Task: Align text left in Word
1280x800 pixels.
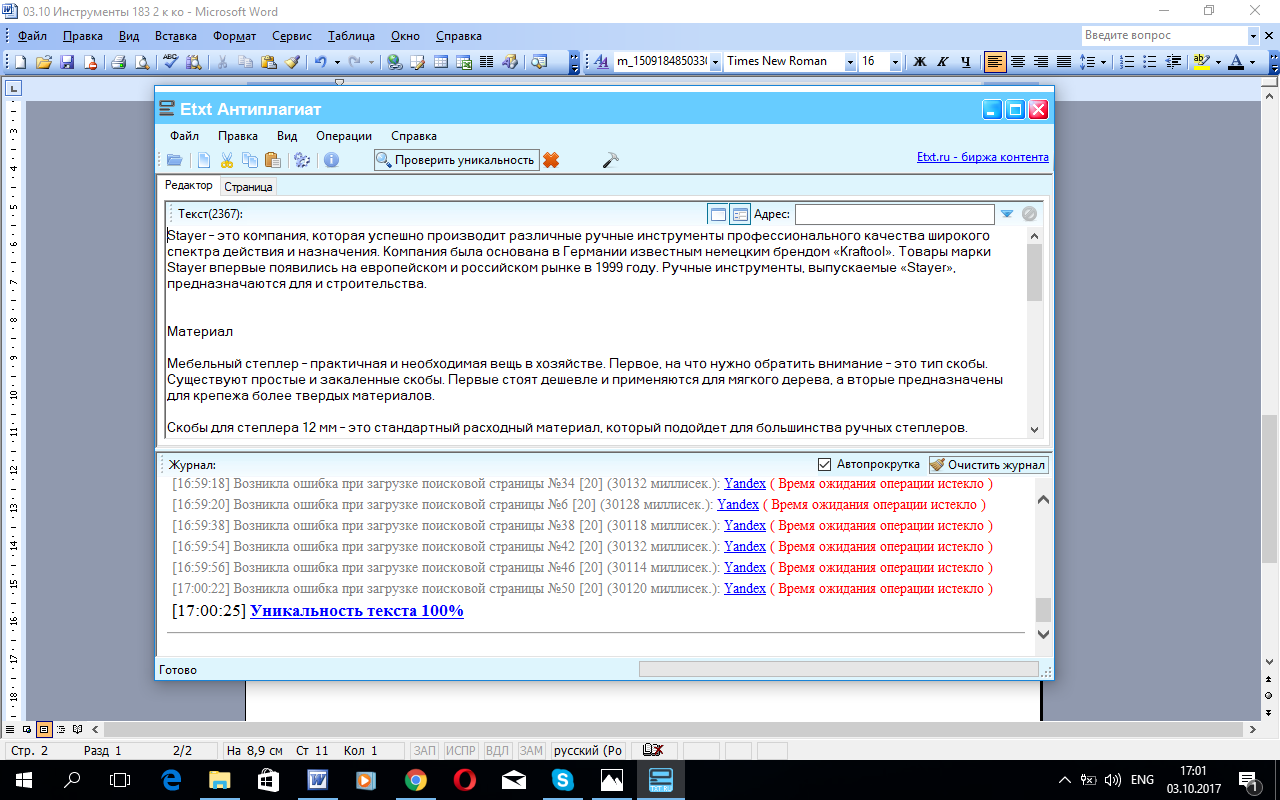Action: pos(995,62)
